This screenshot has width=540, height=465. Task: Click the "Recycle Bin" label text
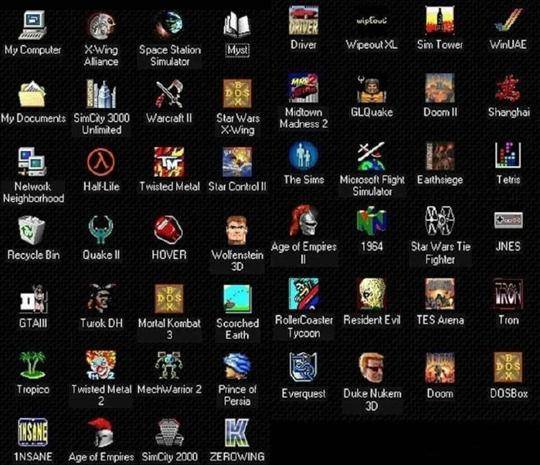click(x=33, y=255)
